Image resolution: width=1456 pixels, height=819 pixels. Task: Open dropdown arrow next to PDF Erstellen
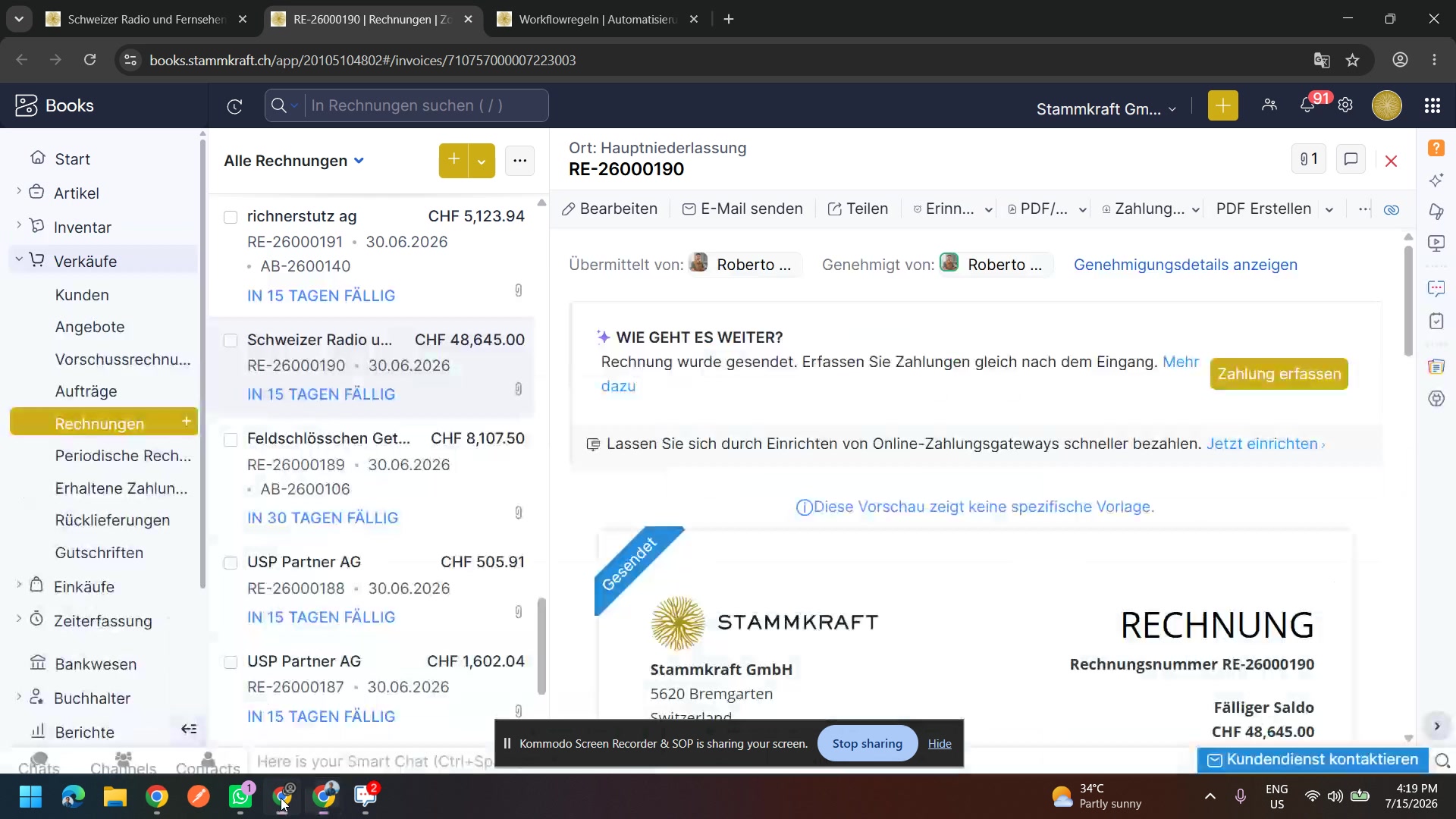coord(1329,210)
